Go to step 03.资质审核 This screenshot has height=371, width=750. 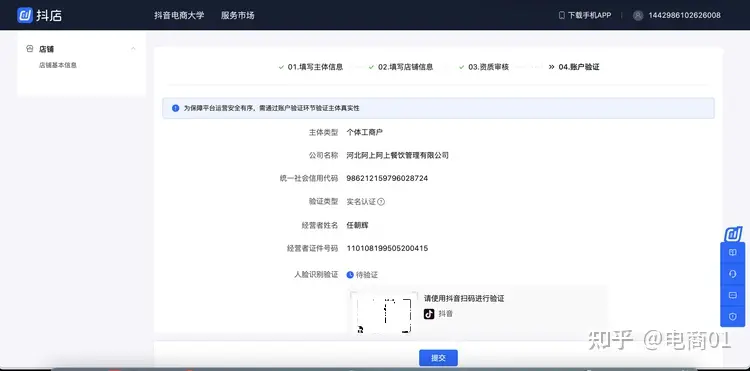tap(488, 67)
